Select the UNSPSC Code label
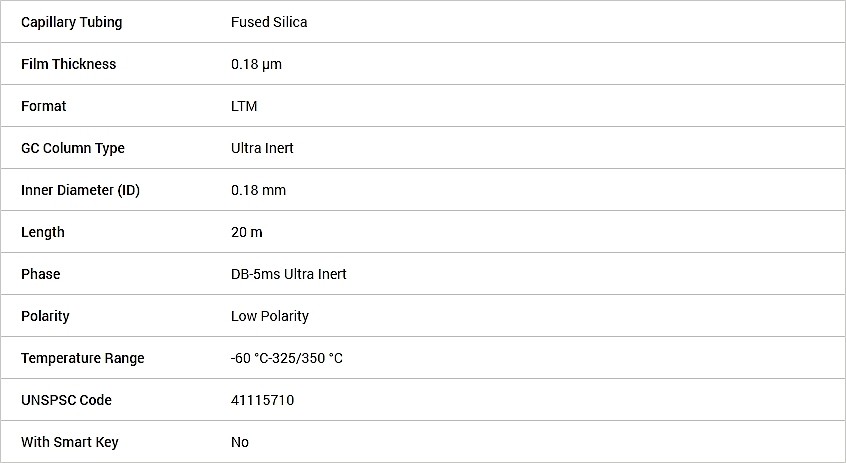Viewport: 846px width, 463px height. point(66,400)
